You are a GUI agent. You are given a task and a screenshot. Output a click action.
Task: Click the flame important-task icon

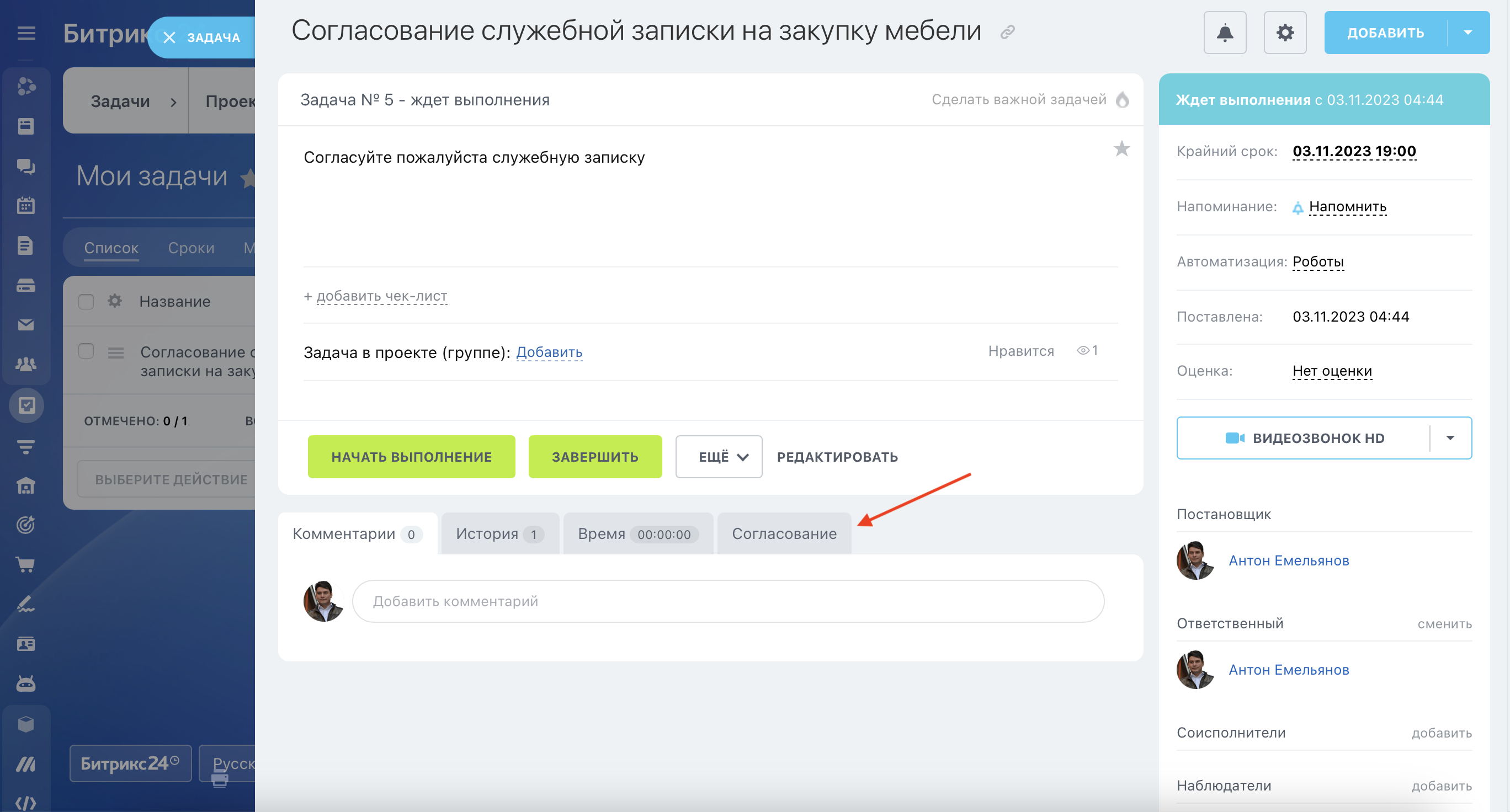(x=1122, y=100)
